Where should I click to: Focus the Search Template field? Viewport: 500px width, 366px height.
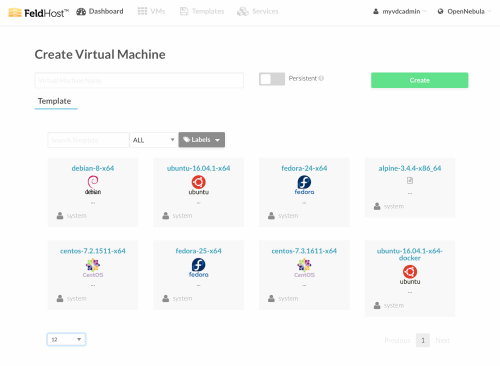pyautogui.click(x=88, y=140)
